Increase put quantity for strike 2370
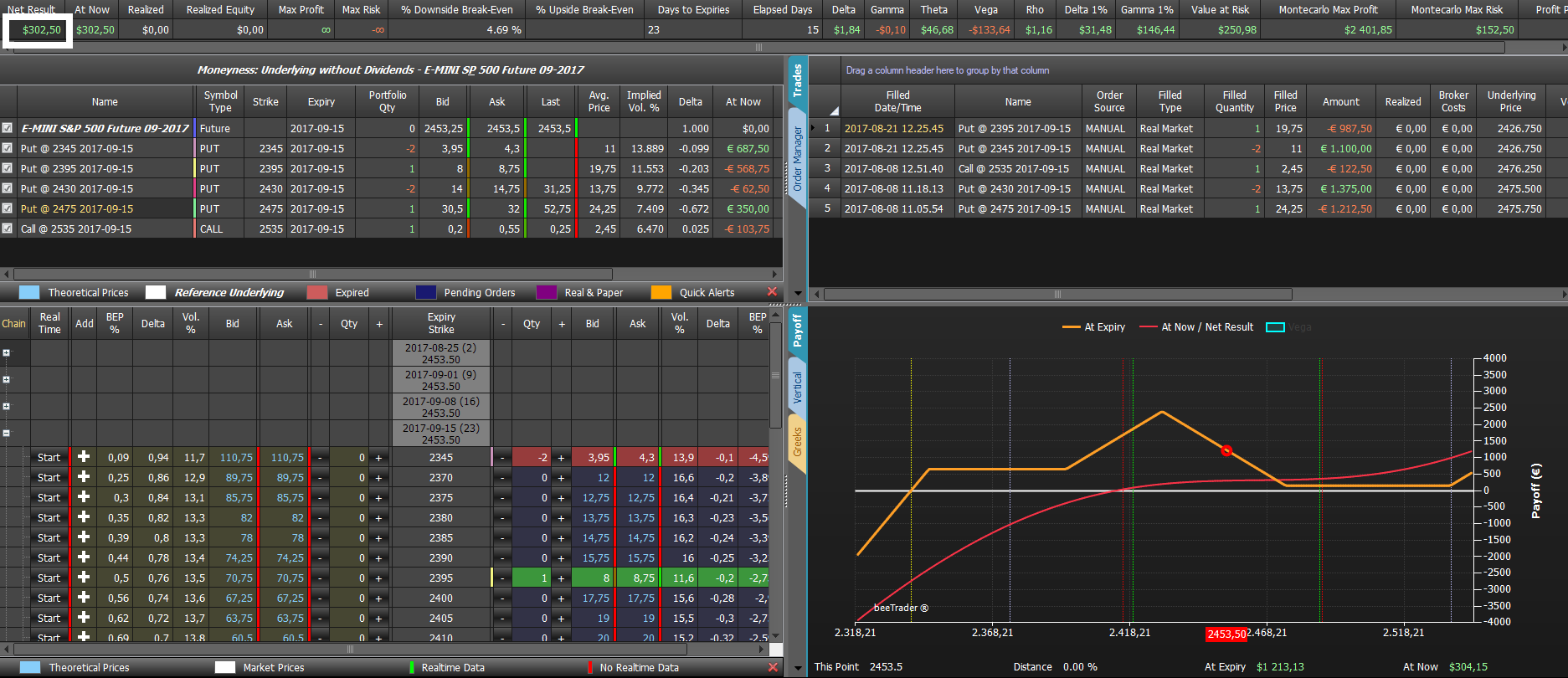The height and width of the screenshot is (678, 1568). point(561,478)
